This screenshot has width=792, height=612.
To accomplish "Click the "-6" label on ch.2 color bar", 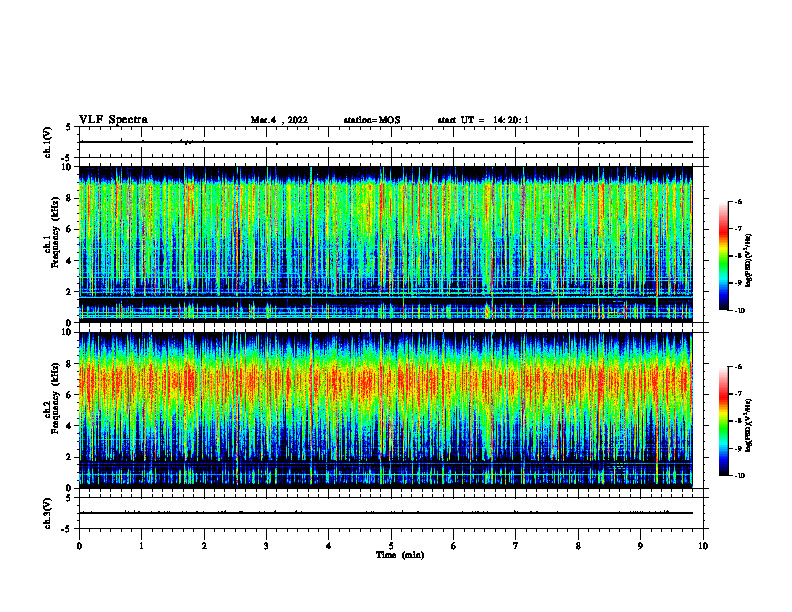I will [738, 367].
